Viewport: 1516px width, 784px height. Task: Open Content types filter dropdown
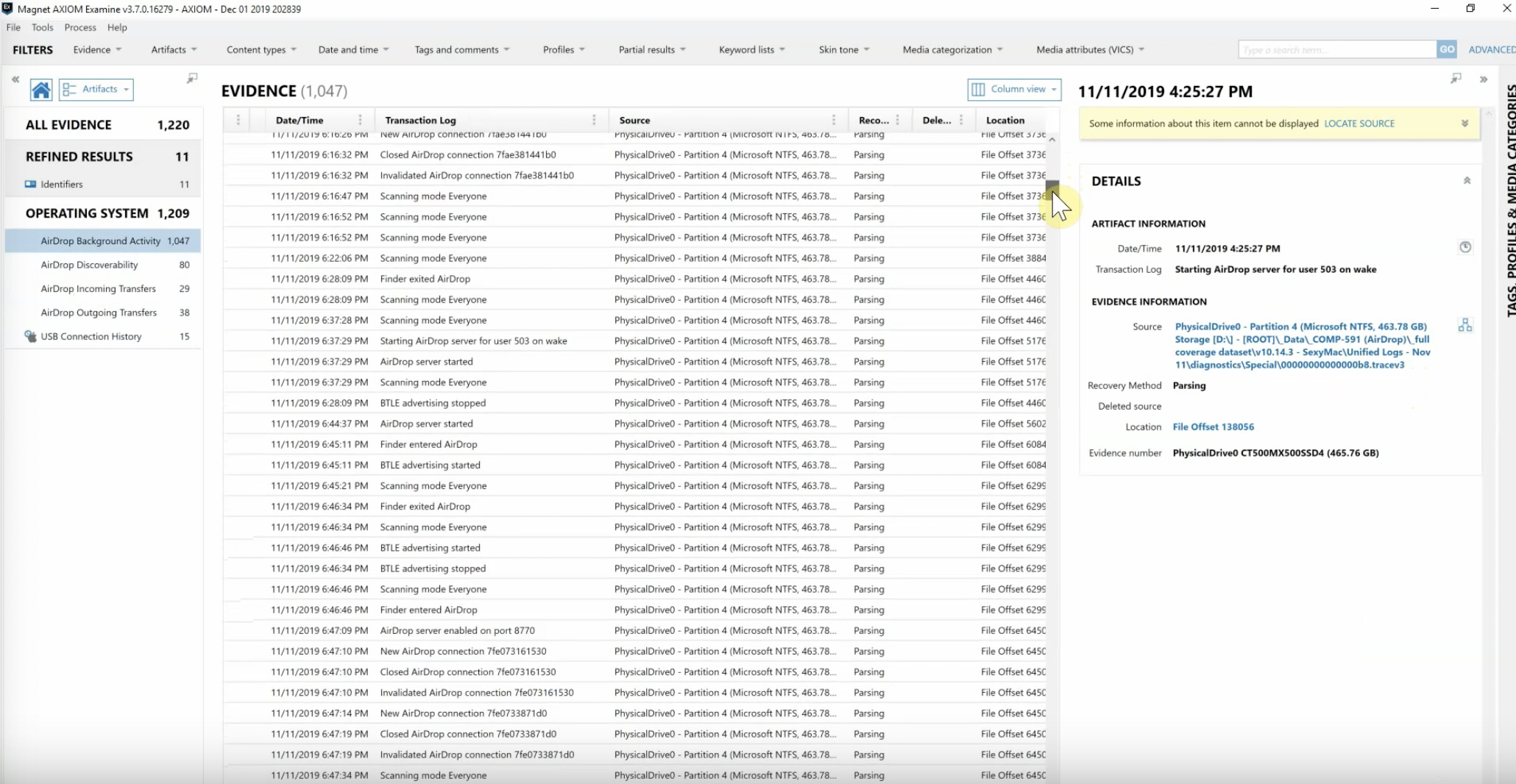pyautogui.click(x=261, y=50)
